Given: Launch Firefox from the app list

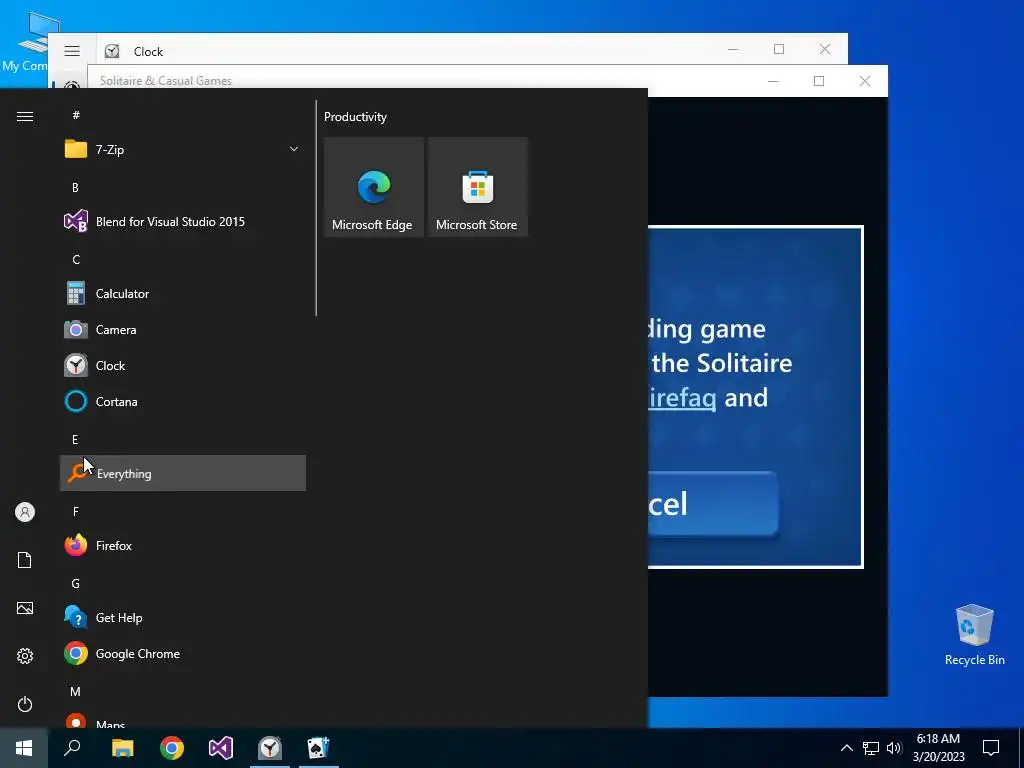Looking at the screenshot, I should (x=183, y=545).
